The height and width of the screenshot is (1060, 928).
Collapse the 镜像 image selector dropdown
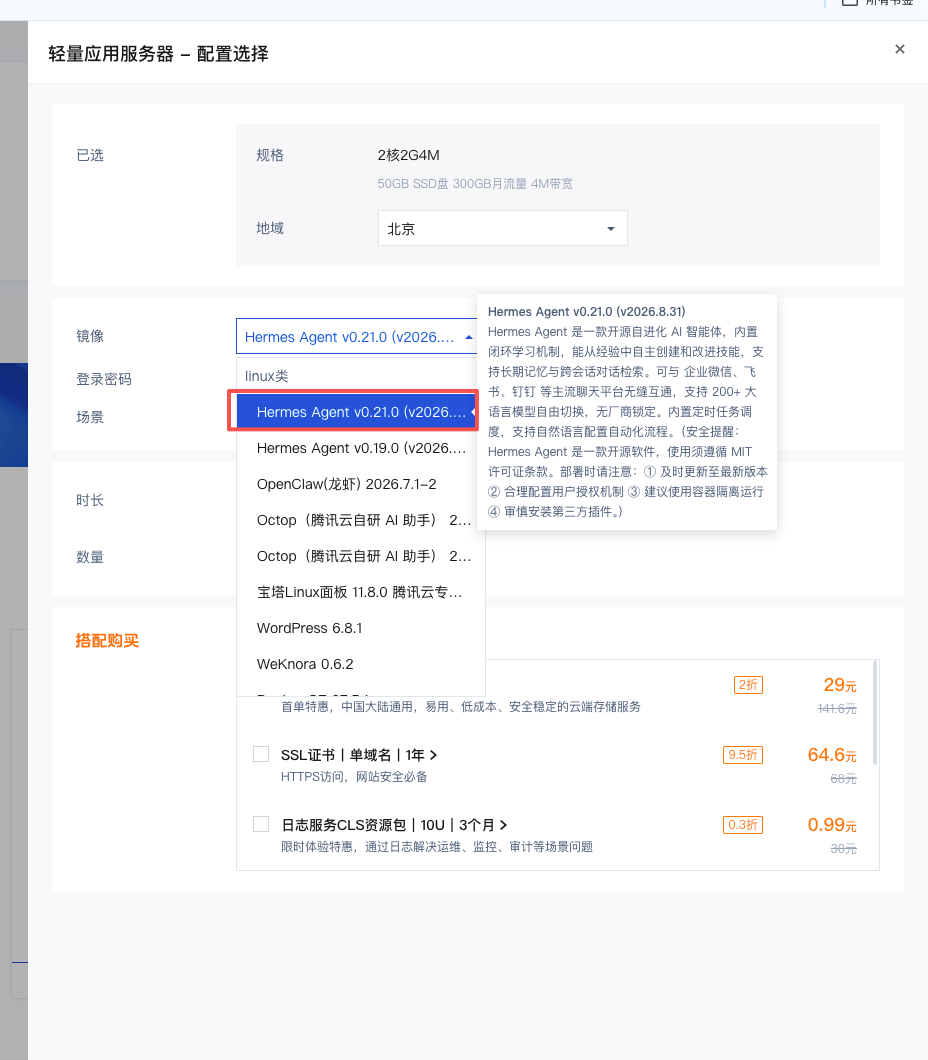(358, 337)
